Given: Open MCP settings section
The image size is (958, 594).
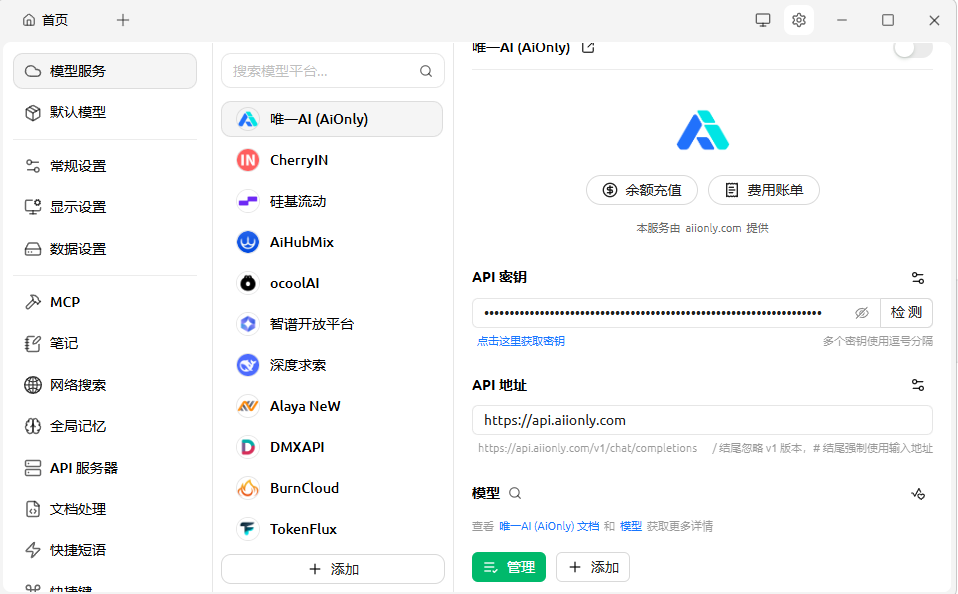Looking at the screenshot, I should click(x=105, y=302).
